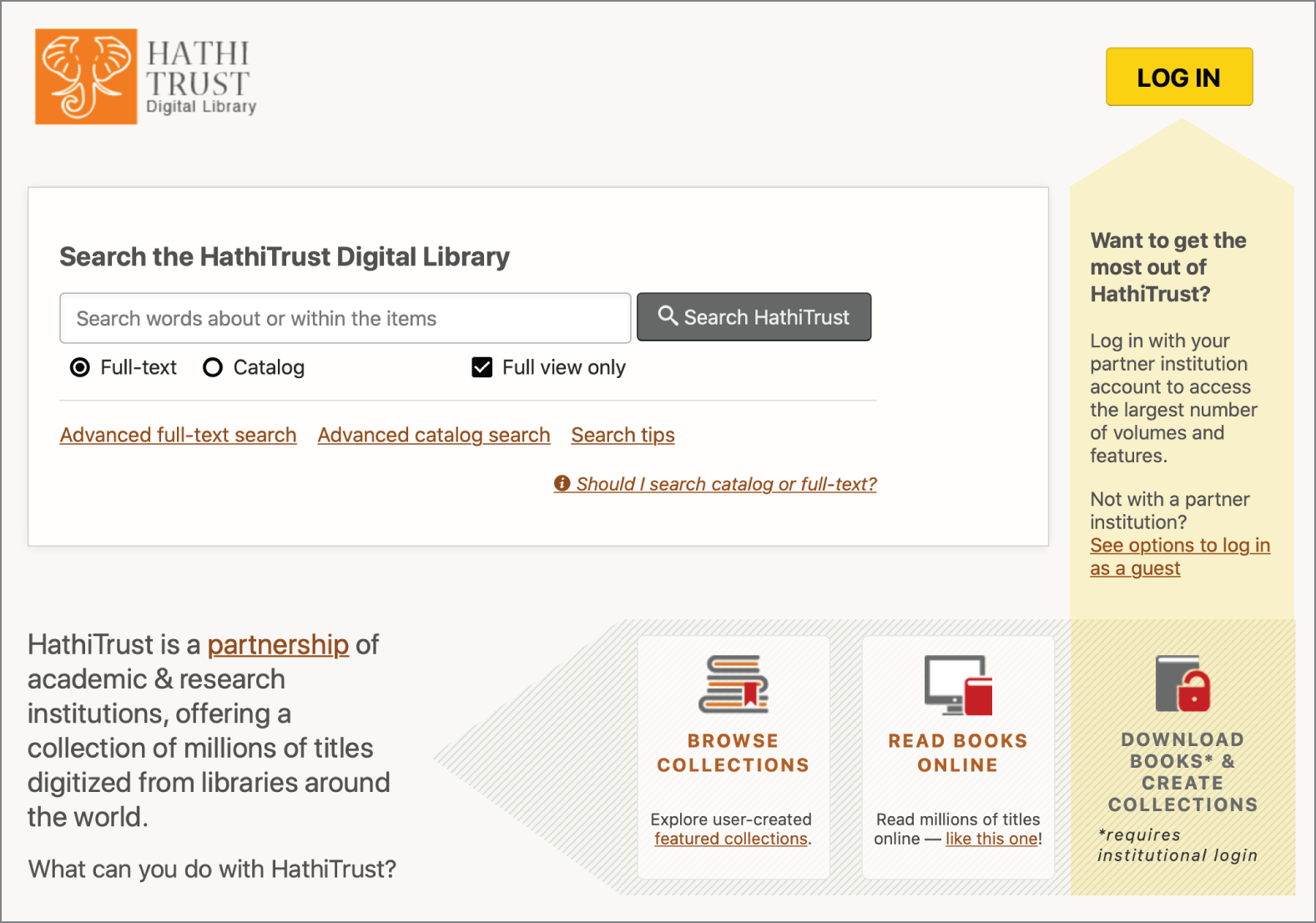The width and height of the screenshot is (1316, 923).
Task: Click the HathiTrust elephant logo
Action: 86,77
